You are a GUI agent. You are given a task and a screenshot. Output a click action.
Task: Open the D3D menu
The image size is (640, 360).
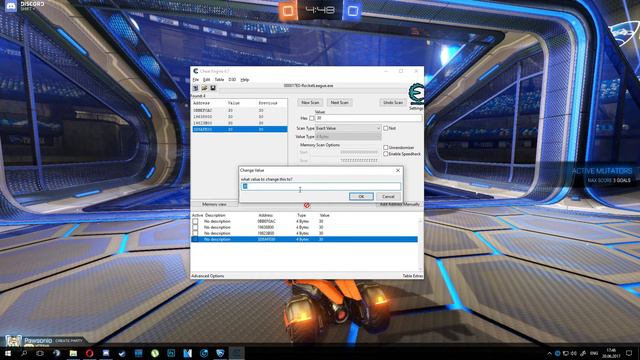tap(232, 80)
